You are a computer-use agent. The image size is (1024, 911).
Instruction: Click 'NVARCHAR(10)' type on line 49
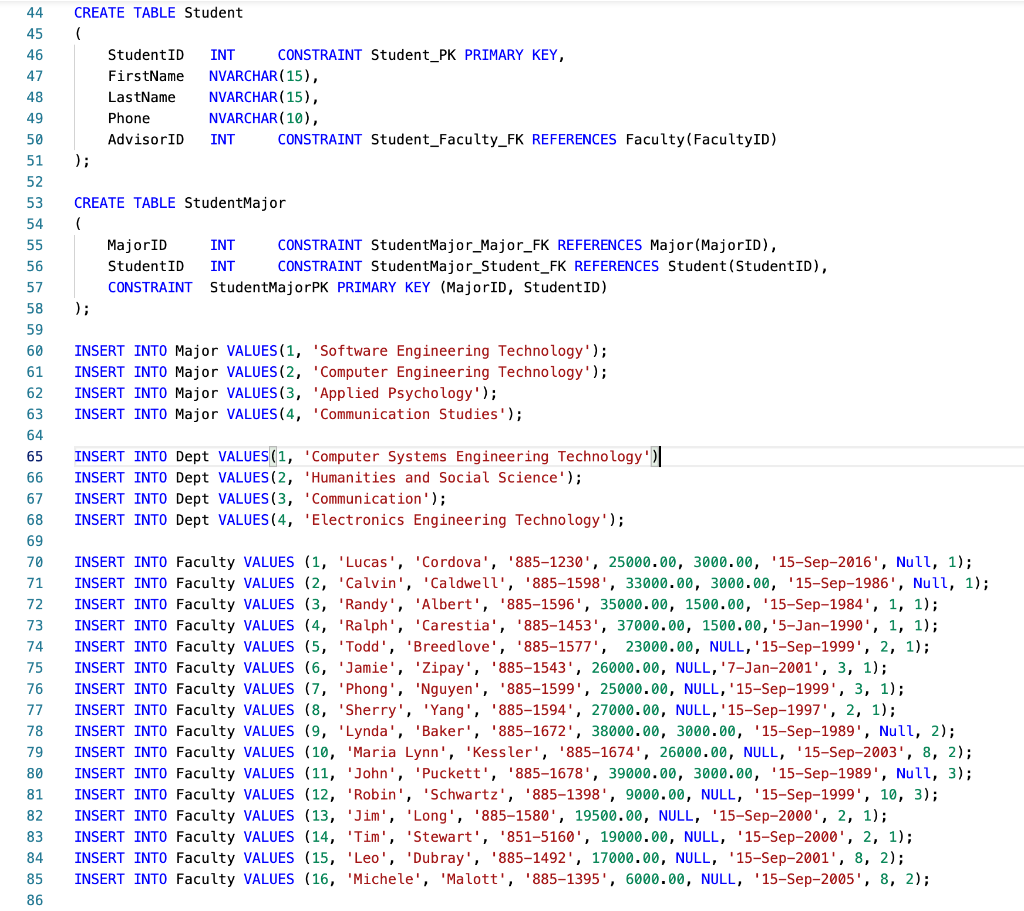(260, 119)
